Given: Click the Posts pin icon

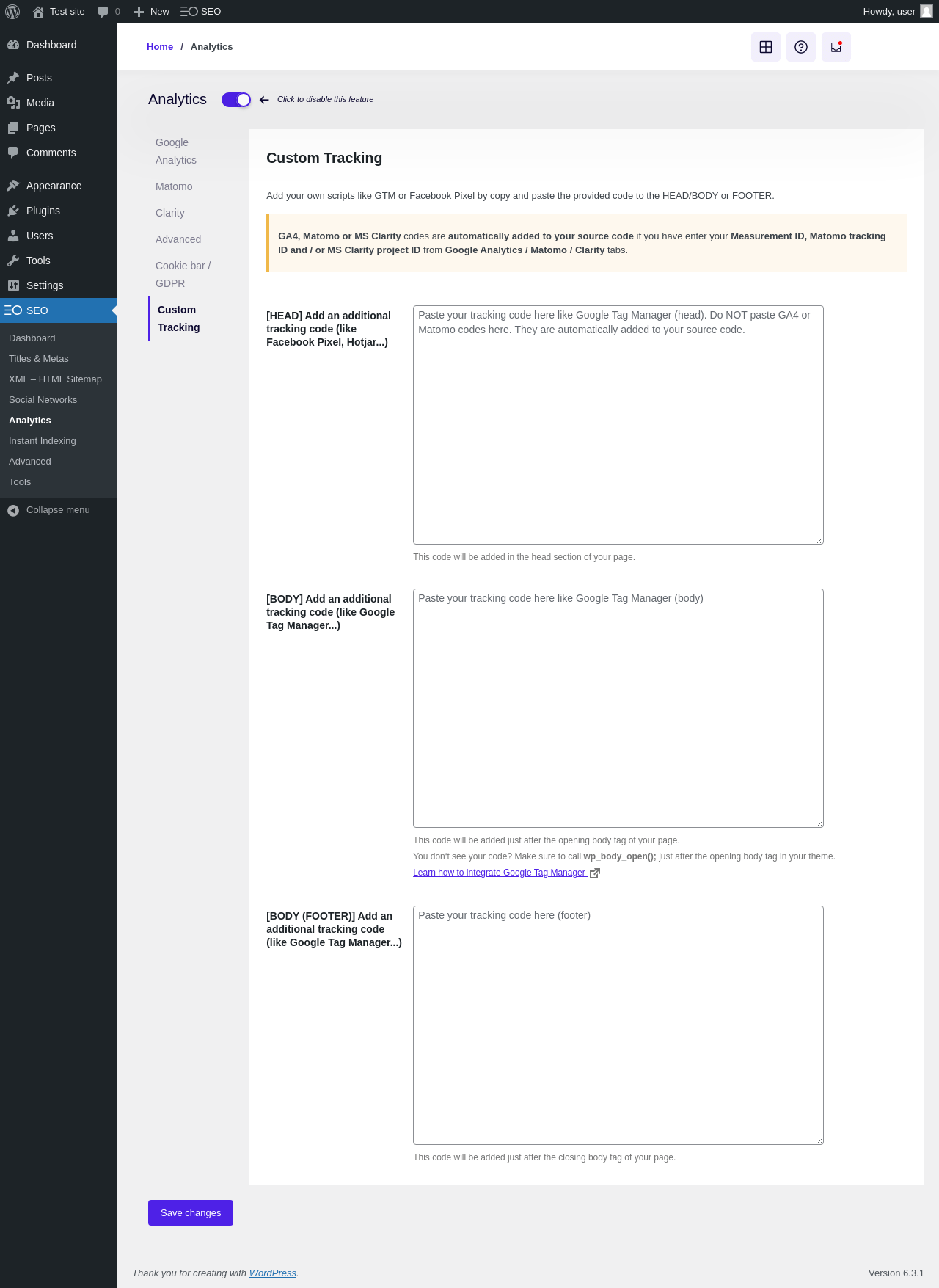Looking at the screenshot, I should [x=13, y=78].
